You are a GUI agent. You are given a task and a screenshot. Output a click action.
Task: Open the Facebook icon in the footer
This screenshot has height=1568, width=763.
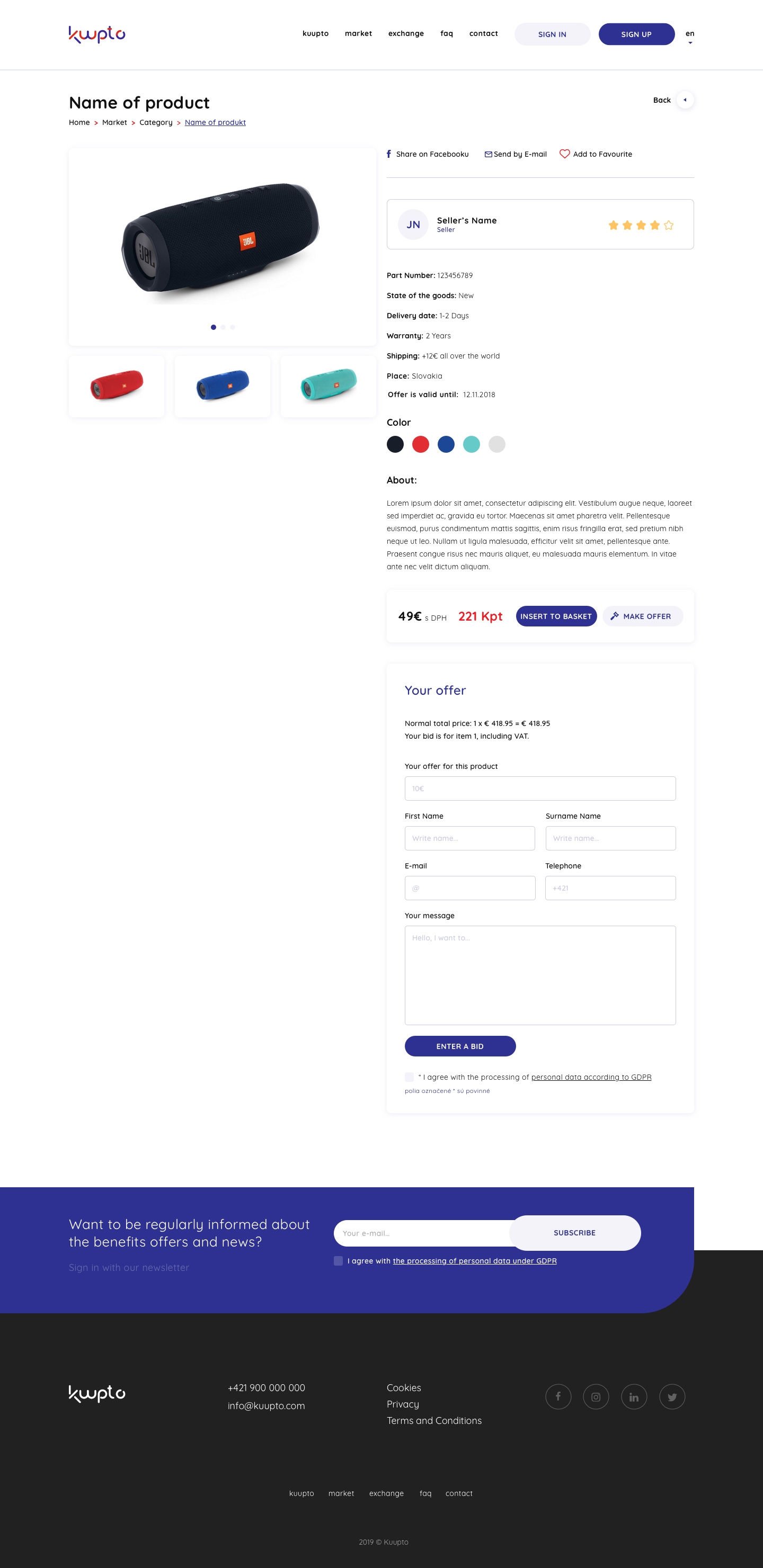point(558,1396)
